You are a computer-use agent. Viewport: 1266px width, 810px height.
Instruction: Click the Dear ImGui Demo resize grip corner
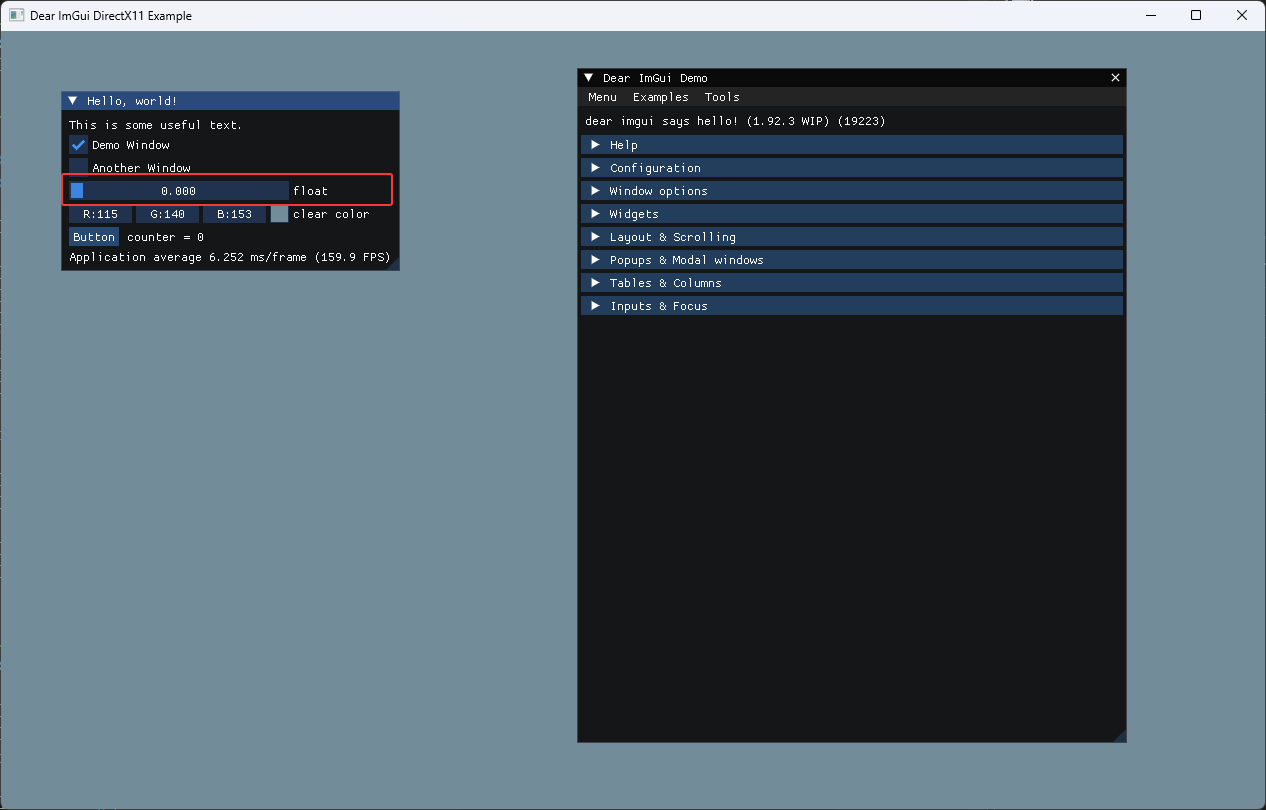(x=1120, y=736)
